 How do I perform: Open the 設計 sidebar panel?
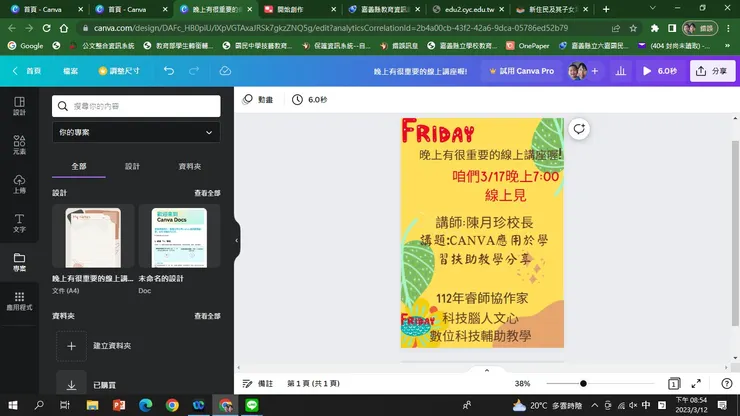pos(19,106)
